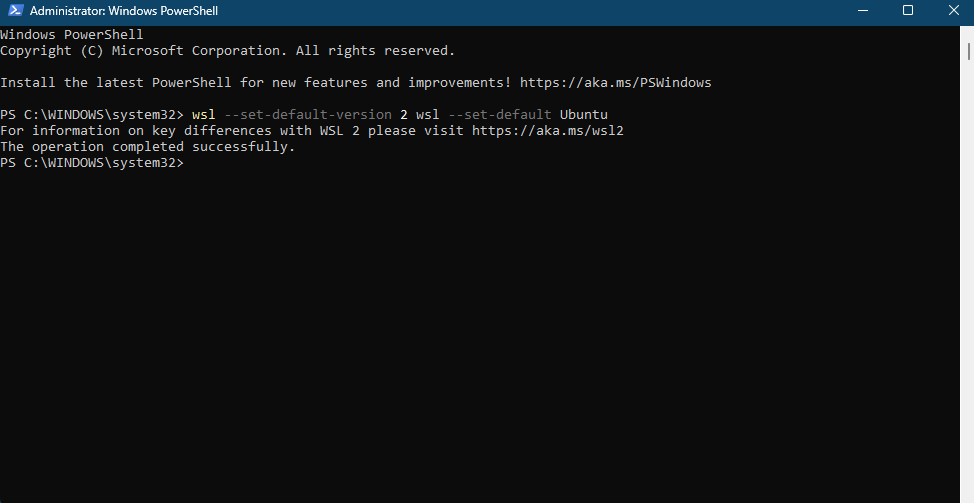Minimize the Administrator PowerShell window
The width and height of the screenshot is (974, 503).
(863, 11)
